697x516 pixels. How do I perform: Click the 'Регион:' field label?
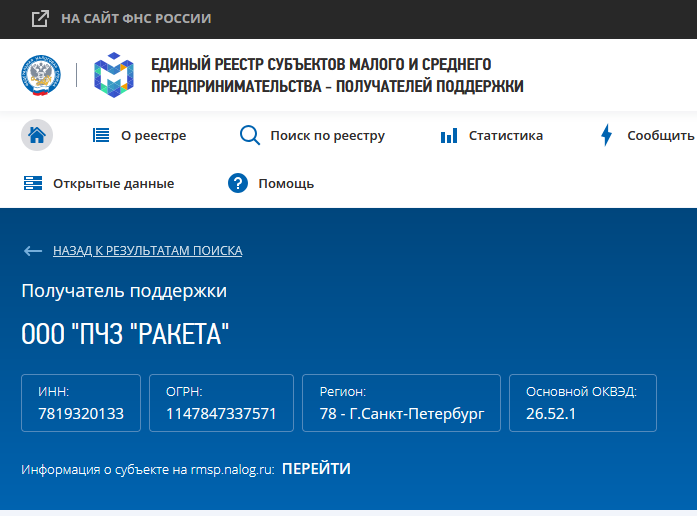[343, 392]
